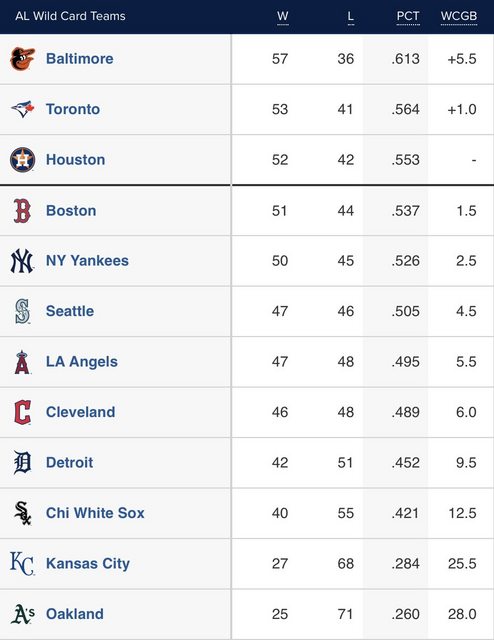The image size is (494, 640).
Task: Click the Oakland A's logo
Action: [x=22, y=614]
